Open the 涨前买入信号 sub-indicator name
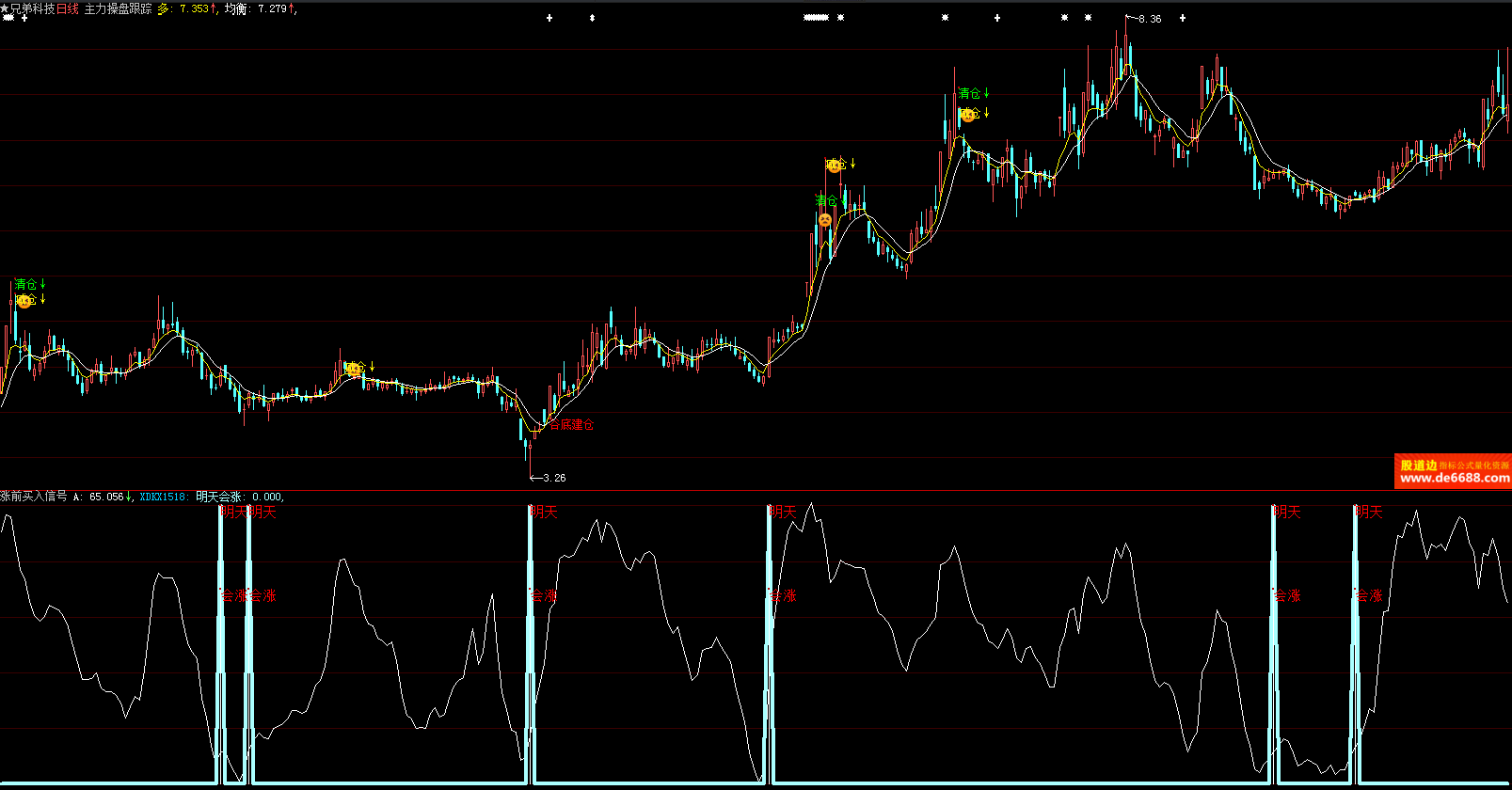The image size is (1512, 790). point(34,497)
